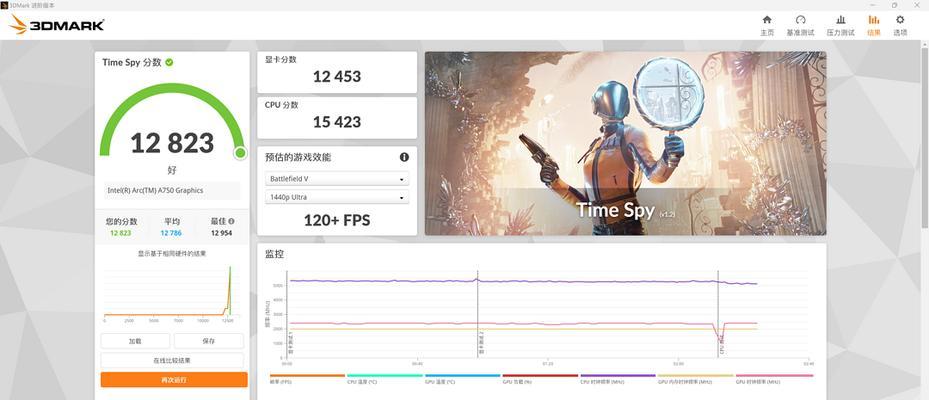This screenshot has width=929, height=400.
Task: Click the 监控 monitoring heading
Action: coord(274,254)
